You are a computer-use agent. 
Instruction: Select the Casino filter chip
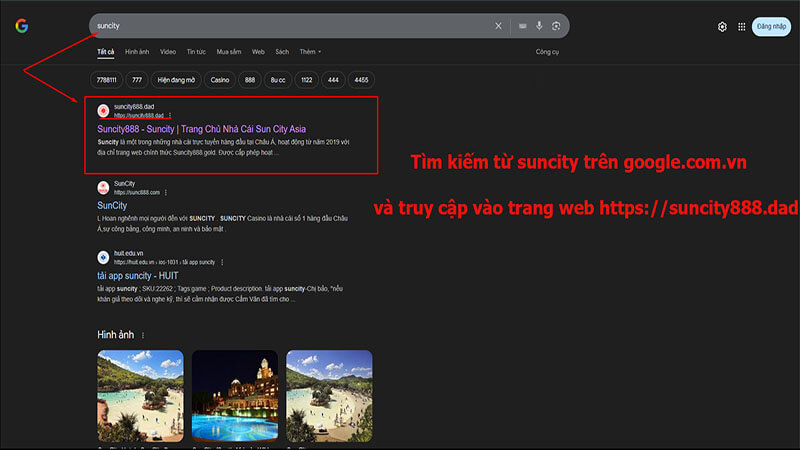[x=218, y=79]
